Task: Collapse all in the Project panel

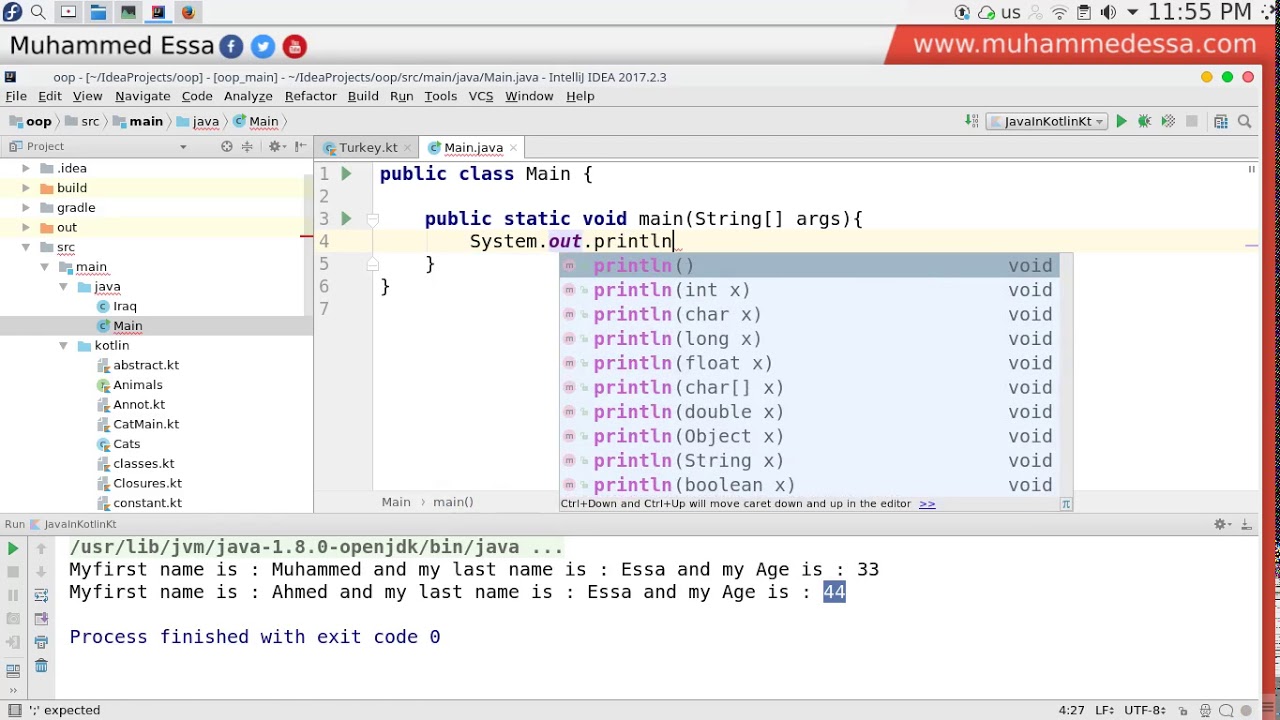Action: (x=247, y=147)
